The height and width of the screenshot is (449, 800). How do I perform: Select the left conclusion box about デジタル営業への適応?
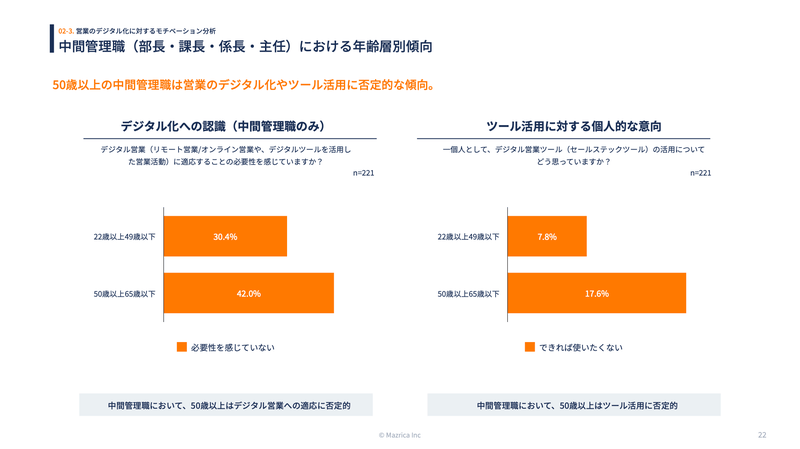tap(227, 405)
